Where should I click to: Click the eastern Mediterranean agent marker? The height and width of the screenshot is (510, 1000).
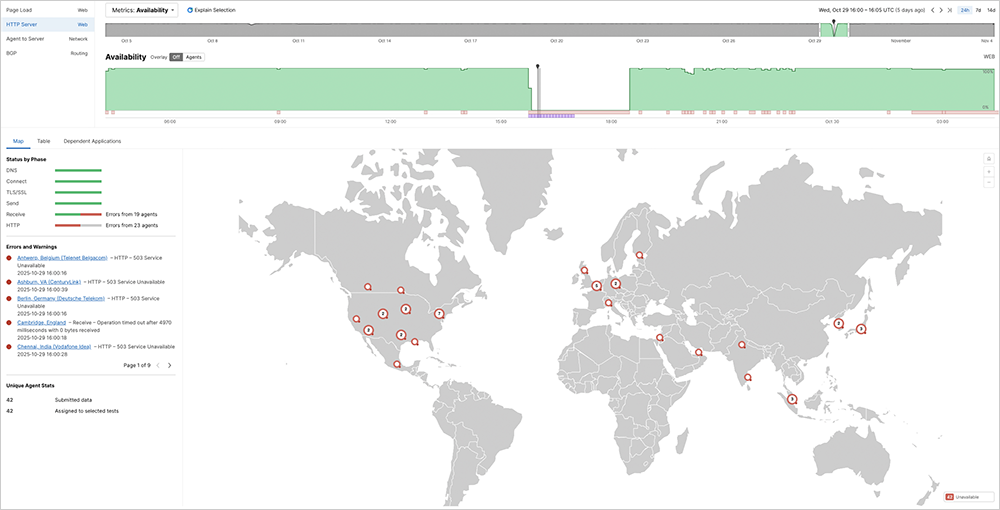(x=659, y=337)
